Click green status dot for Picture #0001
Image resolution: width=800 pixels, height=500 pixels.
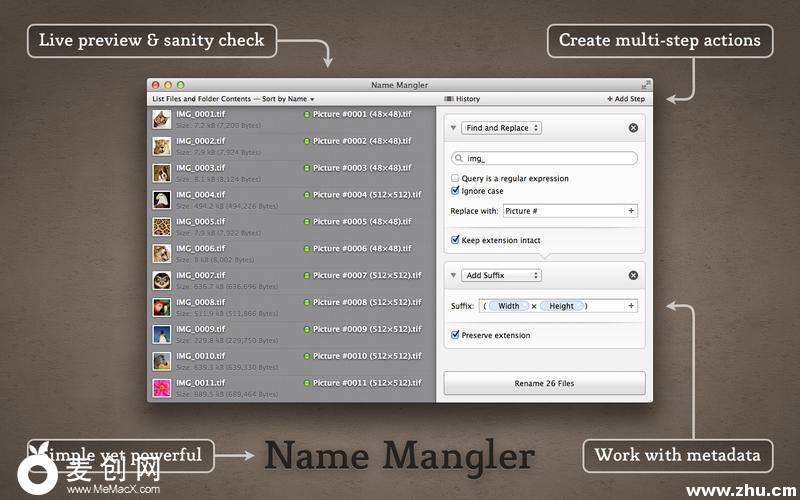pyautogui.click(x=307, y=115)
